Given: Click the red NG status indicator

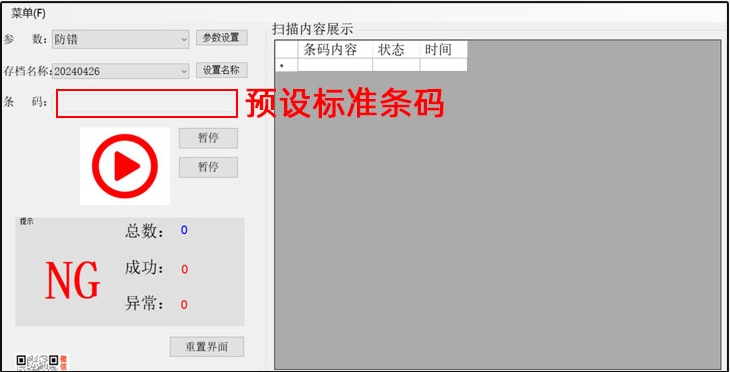Looking at the screenshot, I should [73, 280].
